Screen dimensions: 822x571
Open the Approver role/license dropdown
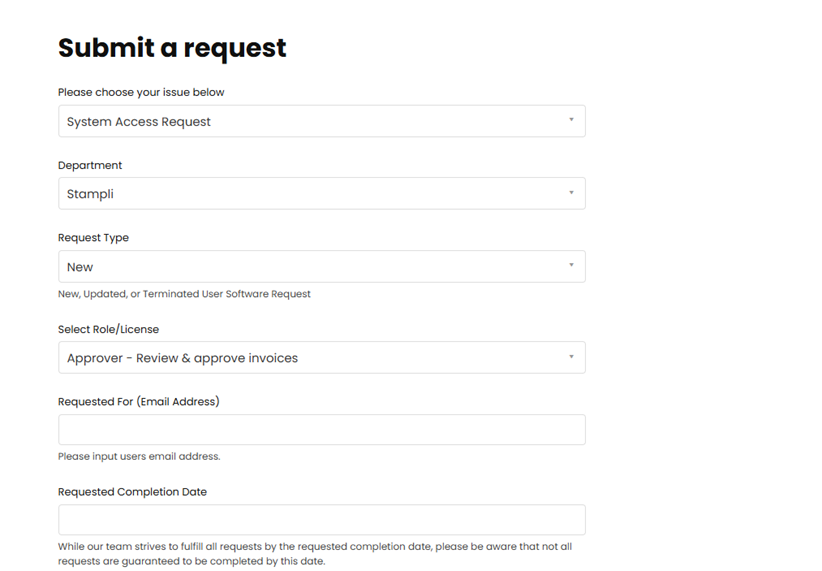pyautogui.click(x=321, y=358)
